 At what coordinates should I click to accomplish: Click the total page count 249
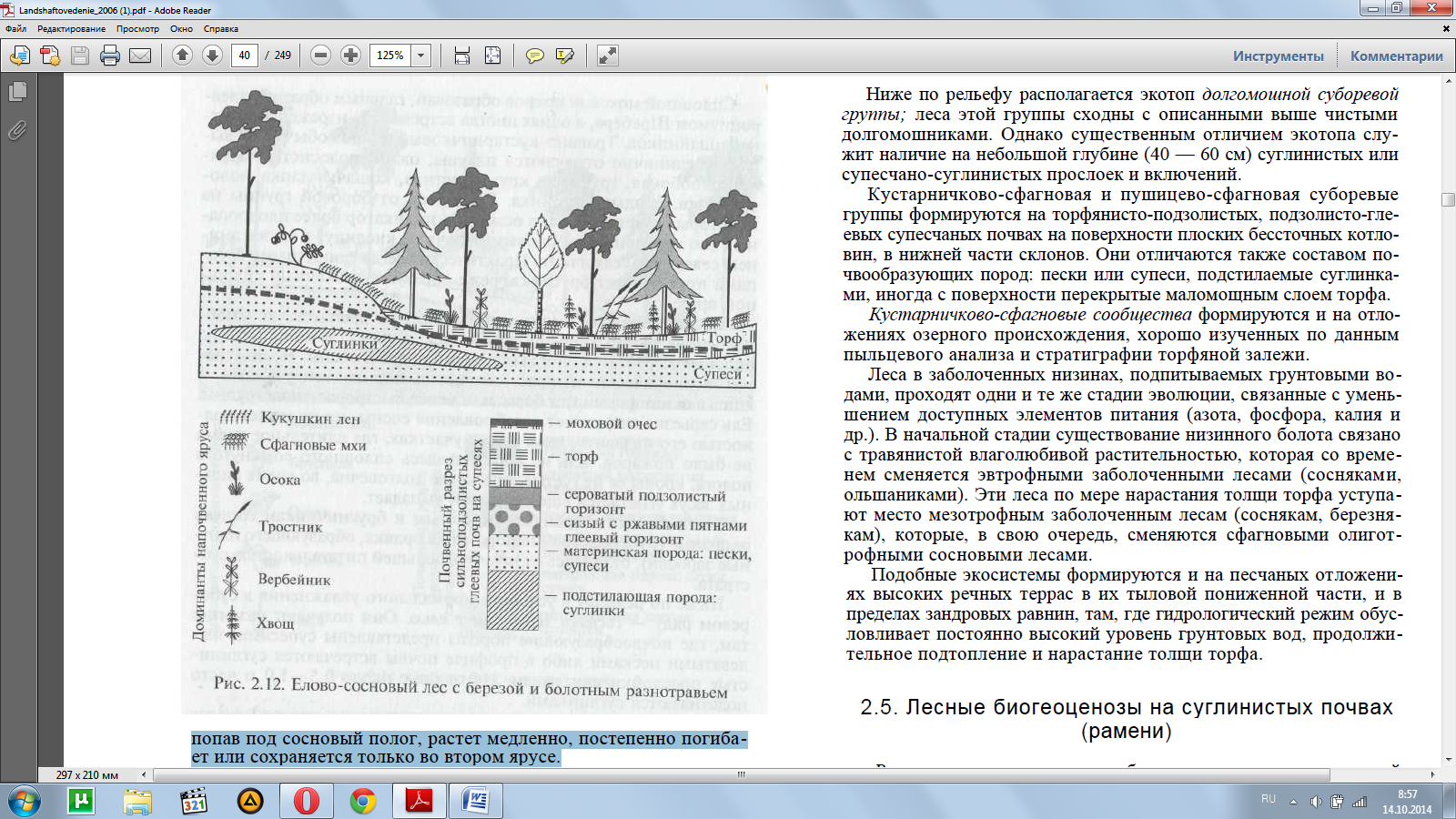click(x=283, y=56)
